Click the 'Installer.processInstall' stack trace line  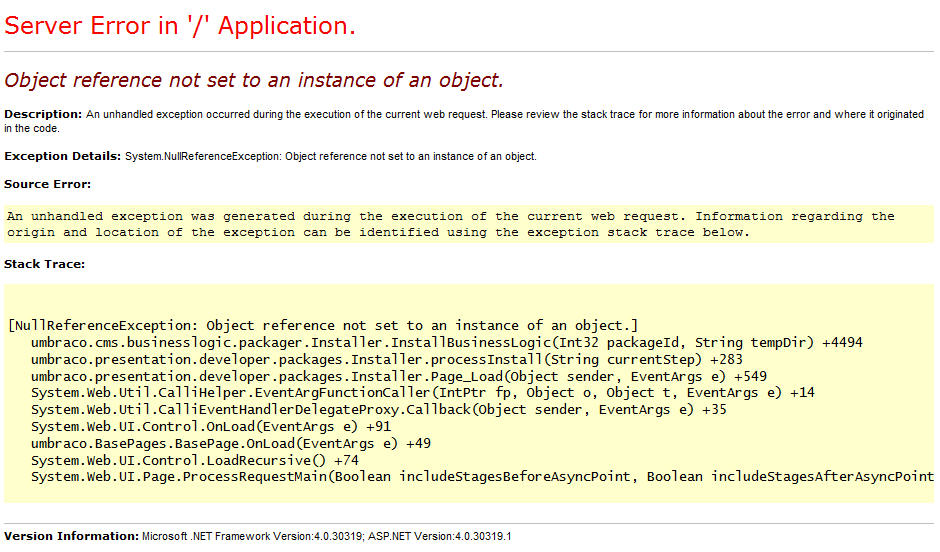click(380, 359)
